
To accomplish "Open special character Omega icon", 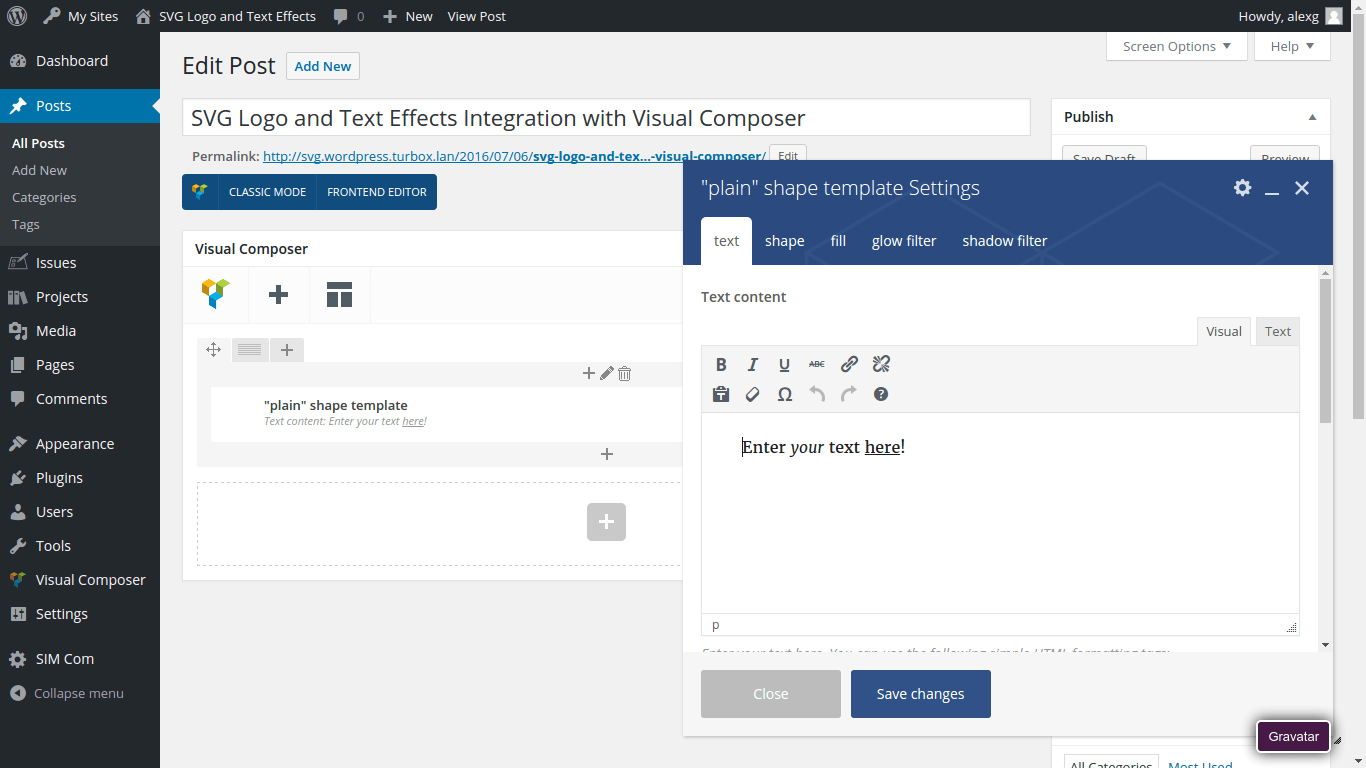I will point(785,395).
